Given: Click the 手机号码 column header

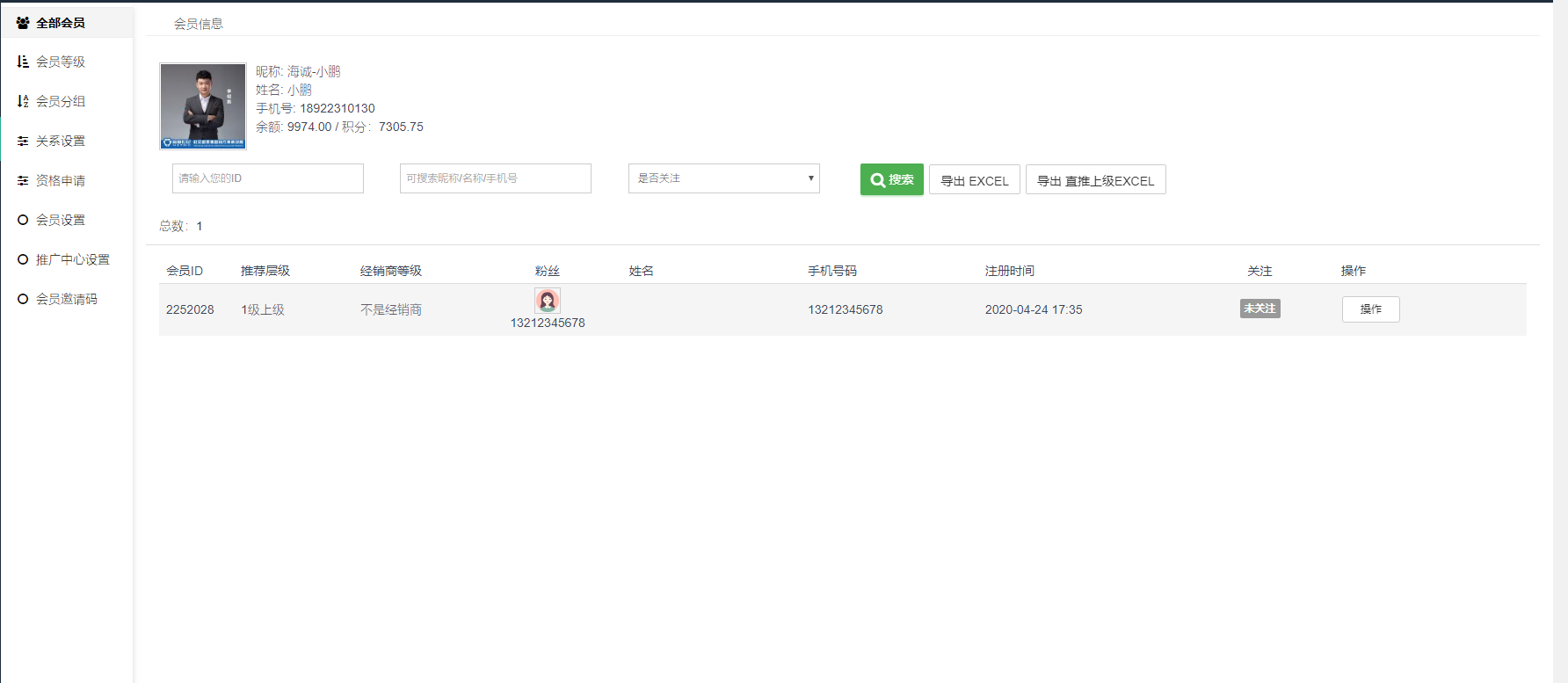Looking at the screenshot, I should pos(832,271).
